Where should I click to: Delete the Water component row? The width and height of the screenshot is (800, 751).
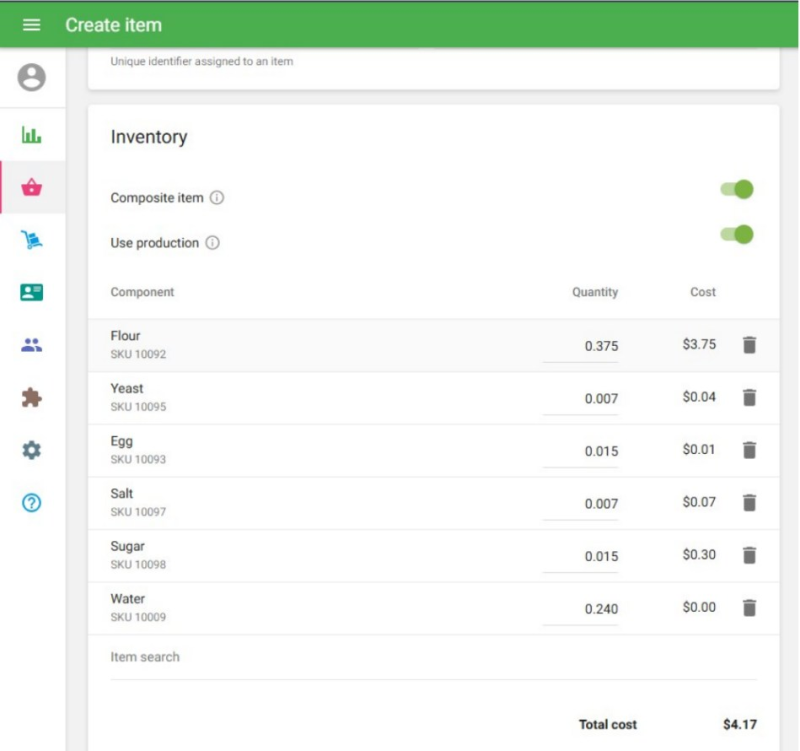(749, 608)
